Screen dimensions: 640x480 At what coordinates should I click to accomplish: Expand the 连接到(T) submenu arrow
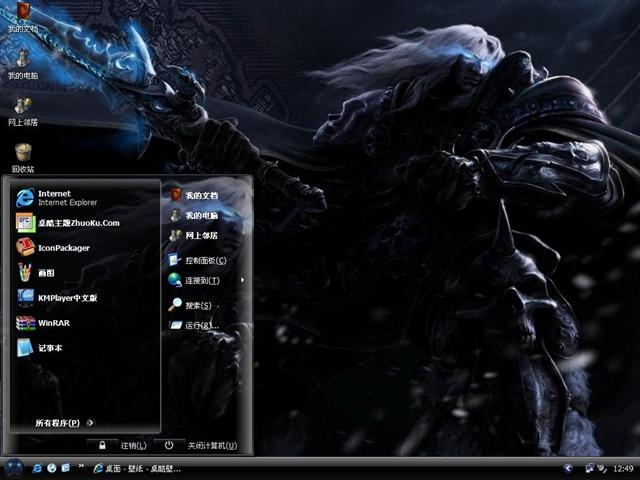[x=242, y=280]
